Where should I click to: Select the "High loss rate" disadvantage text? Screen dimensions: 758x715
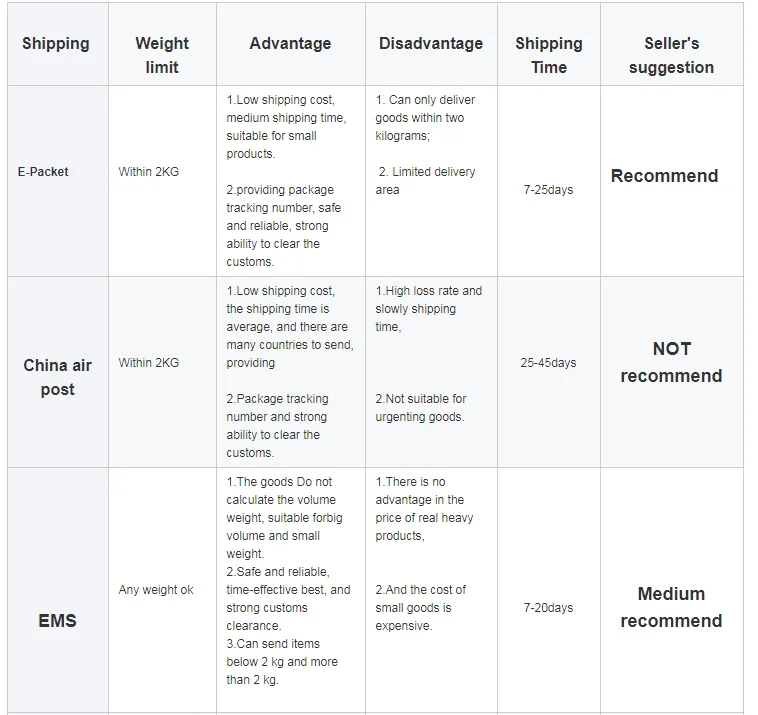428,291
